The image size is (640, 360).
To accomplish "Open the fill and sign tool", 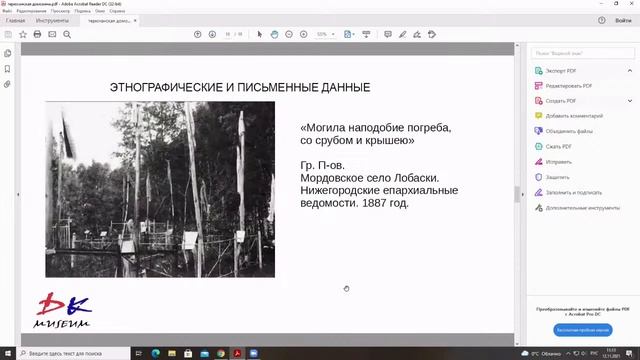I will pos(573,193).
